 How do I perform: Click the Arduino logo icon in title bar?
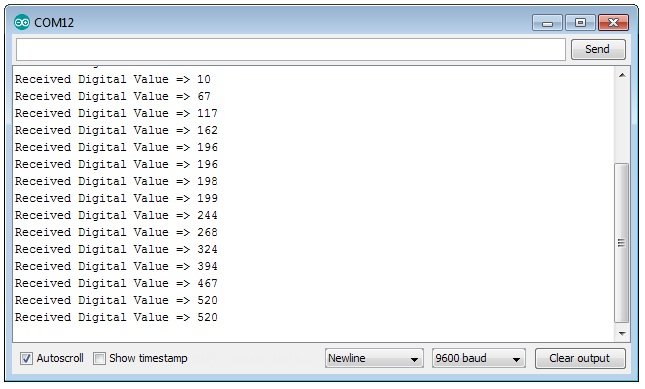tap(21, 22)
